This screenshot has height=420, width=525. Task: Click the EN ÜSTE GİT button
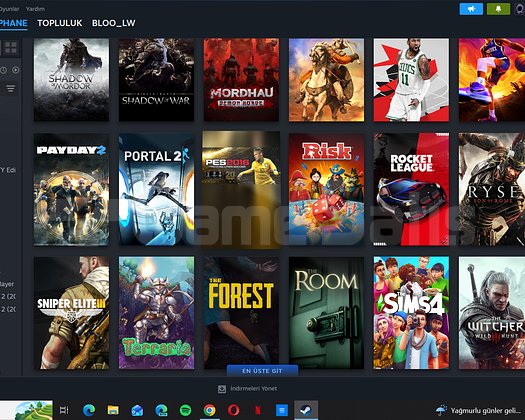tap(262, 371)
